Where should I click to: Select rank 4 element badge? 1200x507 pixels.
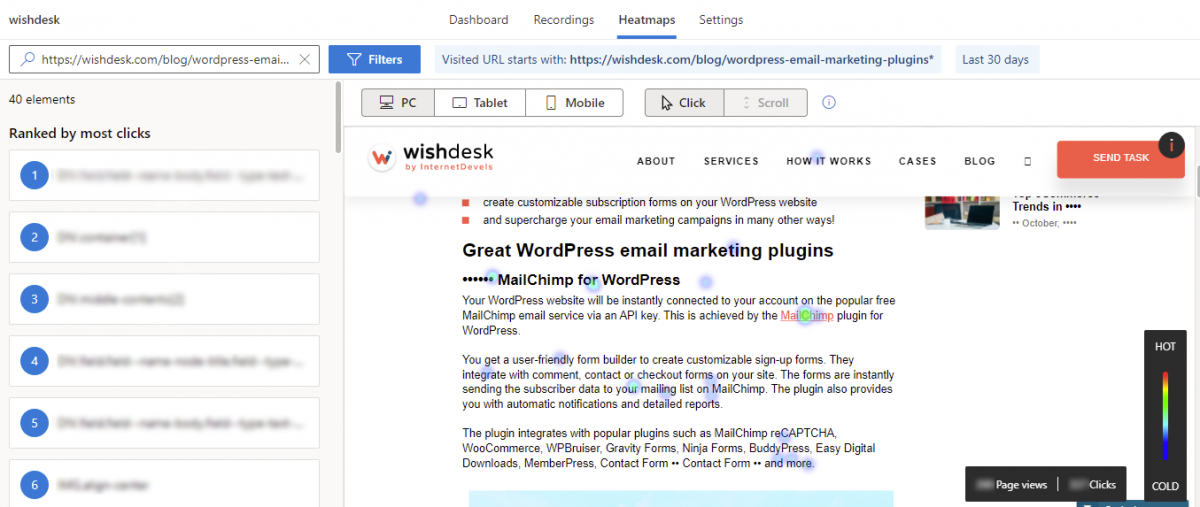tap(34, 361)
